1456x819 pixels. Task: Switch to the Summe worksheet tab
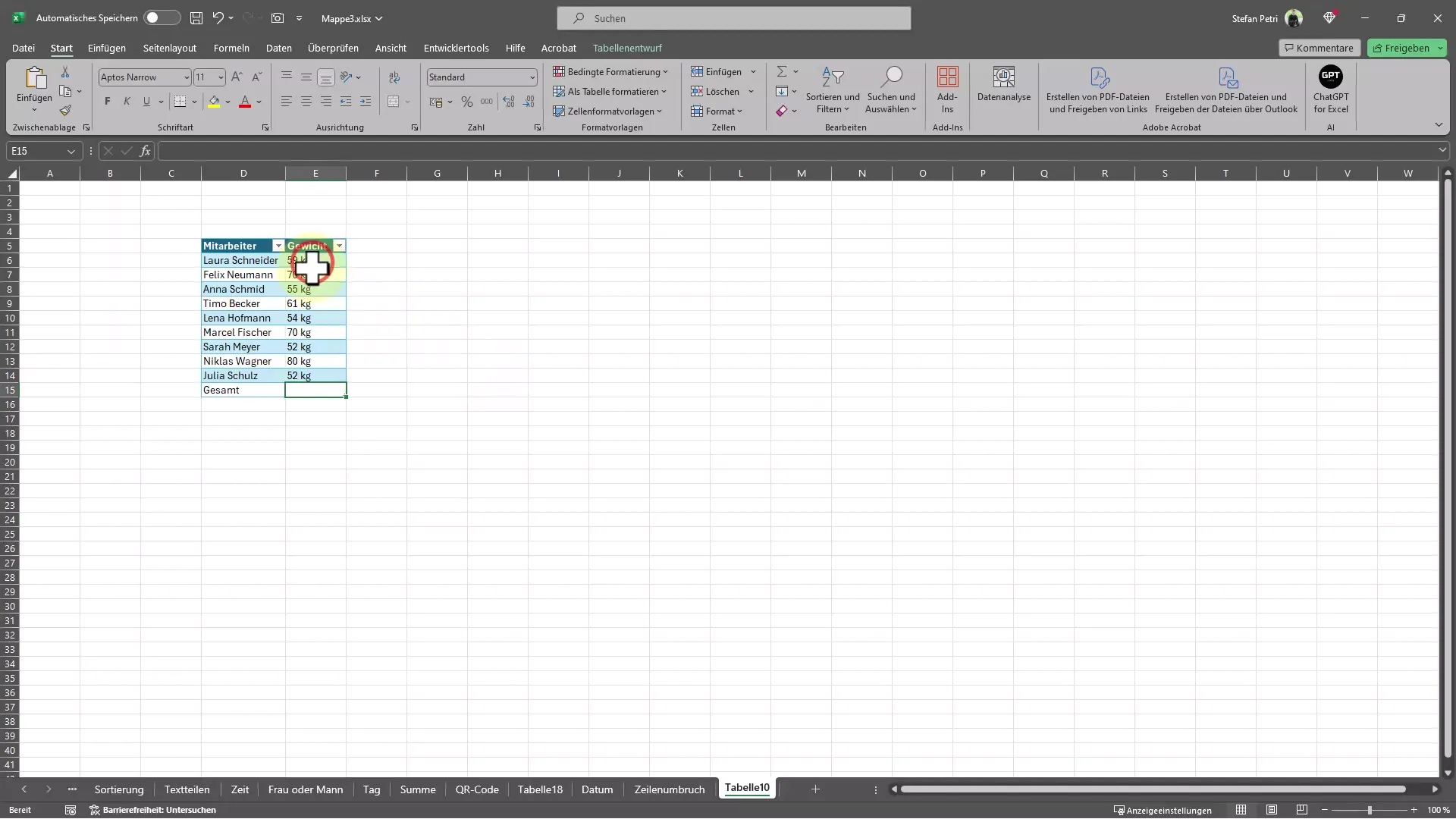coord(418,788)
